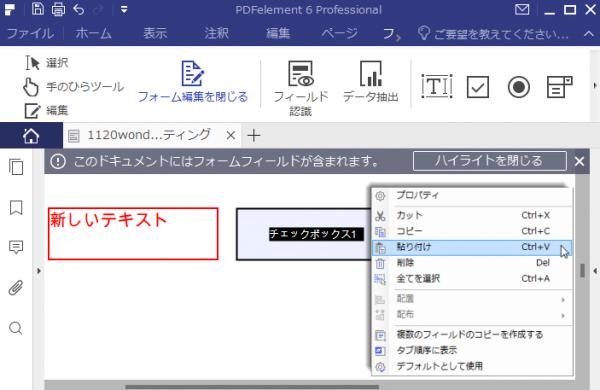Image resolution: width=600 pixels, height=390 pixels.
Task: Pick the 編集 tool beside 手のひらツール
Action: [x=47, y=111]
